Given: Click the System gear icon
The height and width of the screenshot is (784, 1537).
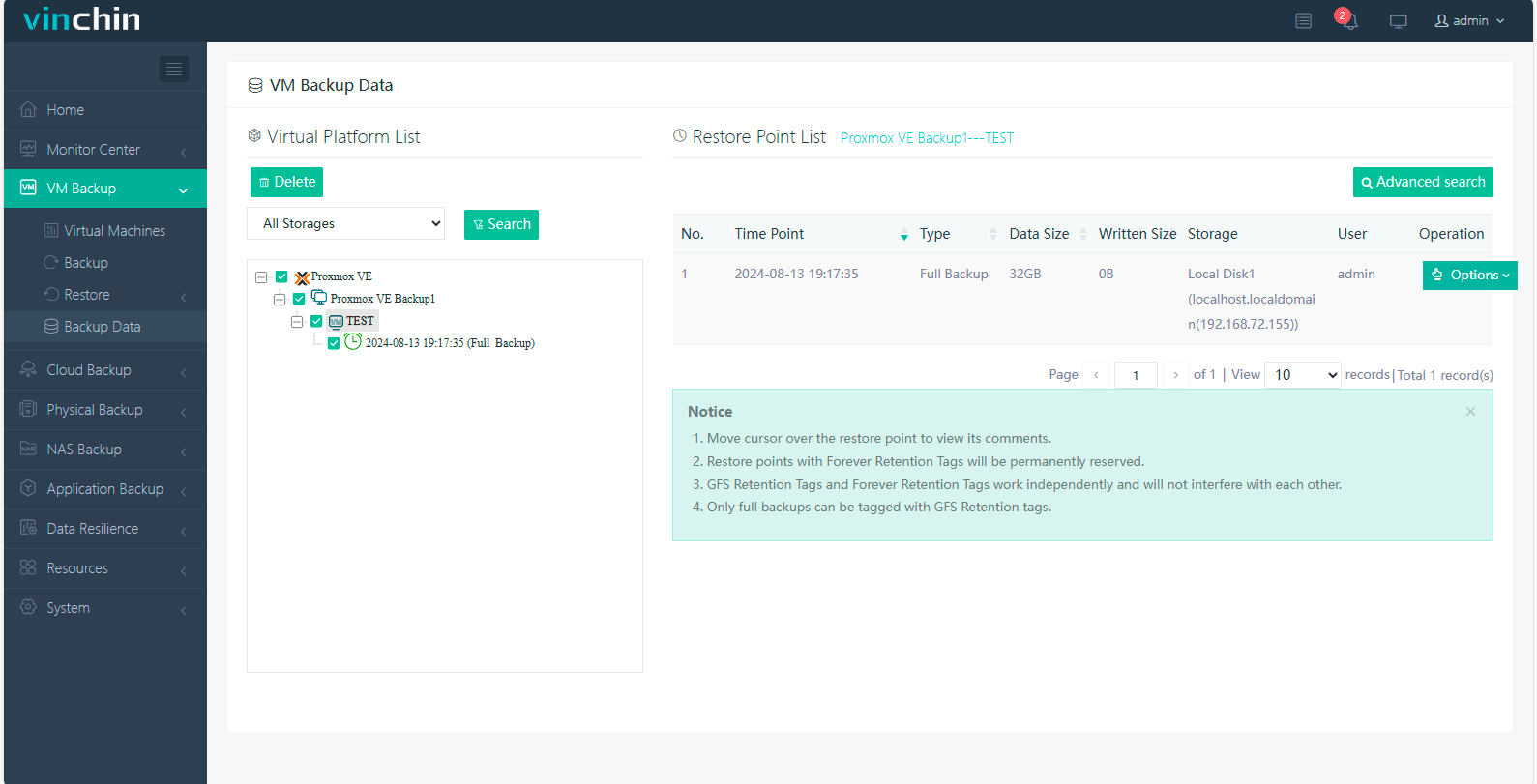Looking at the screenshot, I should pyautogui.click(x=28, y=607).
